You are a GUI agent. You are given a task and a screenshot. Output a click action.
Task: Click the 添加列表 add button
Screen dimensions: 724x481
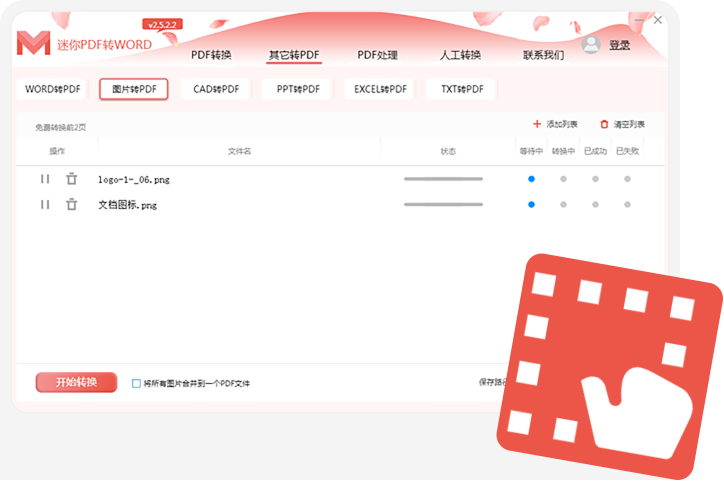pyautogui.click(x=555, y=124)
